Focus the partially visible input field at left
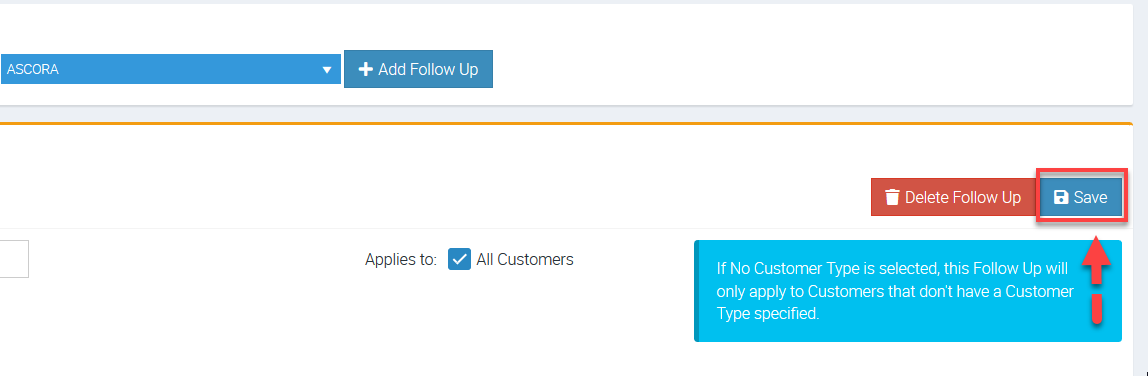The image size is (1148, 376). 14,259
